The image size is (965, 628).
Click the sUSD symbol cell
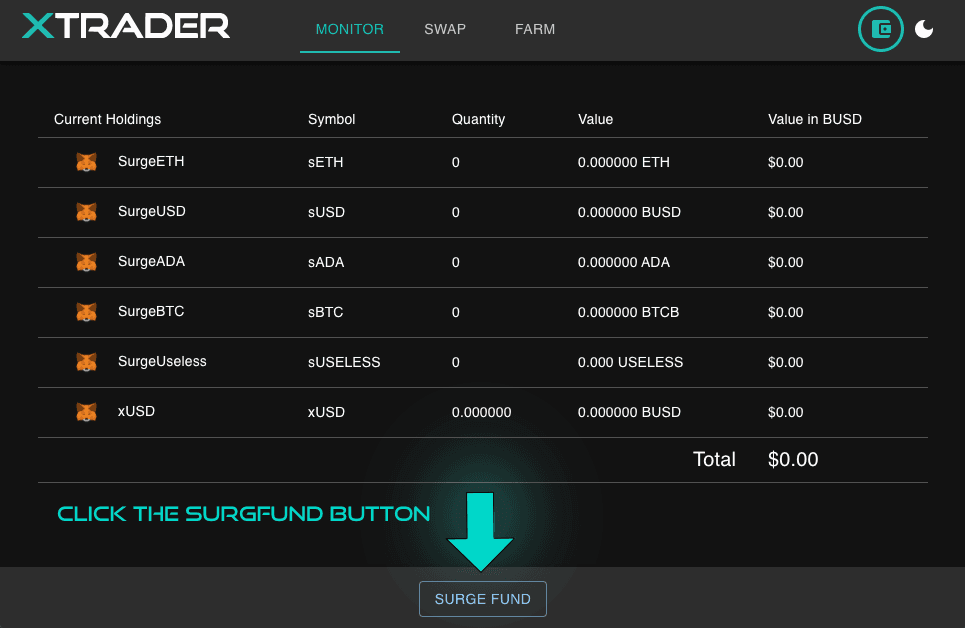pyautogui.click(x=326, y=212)
